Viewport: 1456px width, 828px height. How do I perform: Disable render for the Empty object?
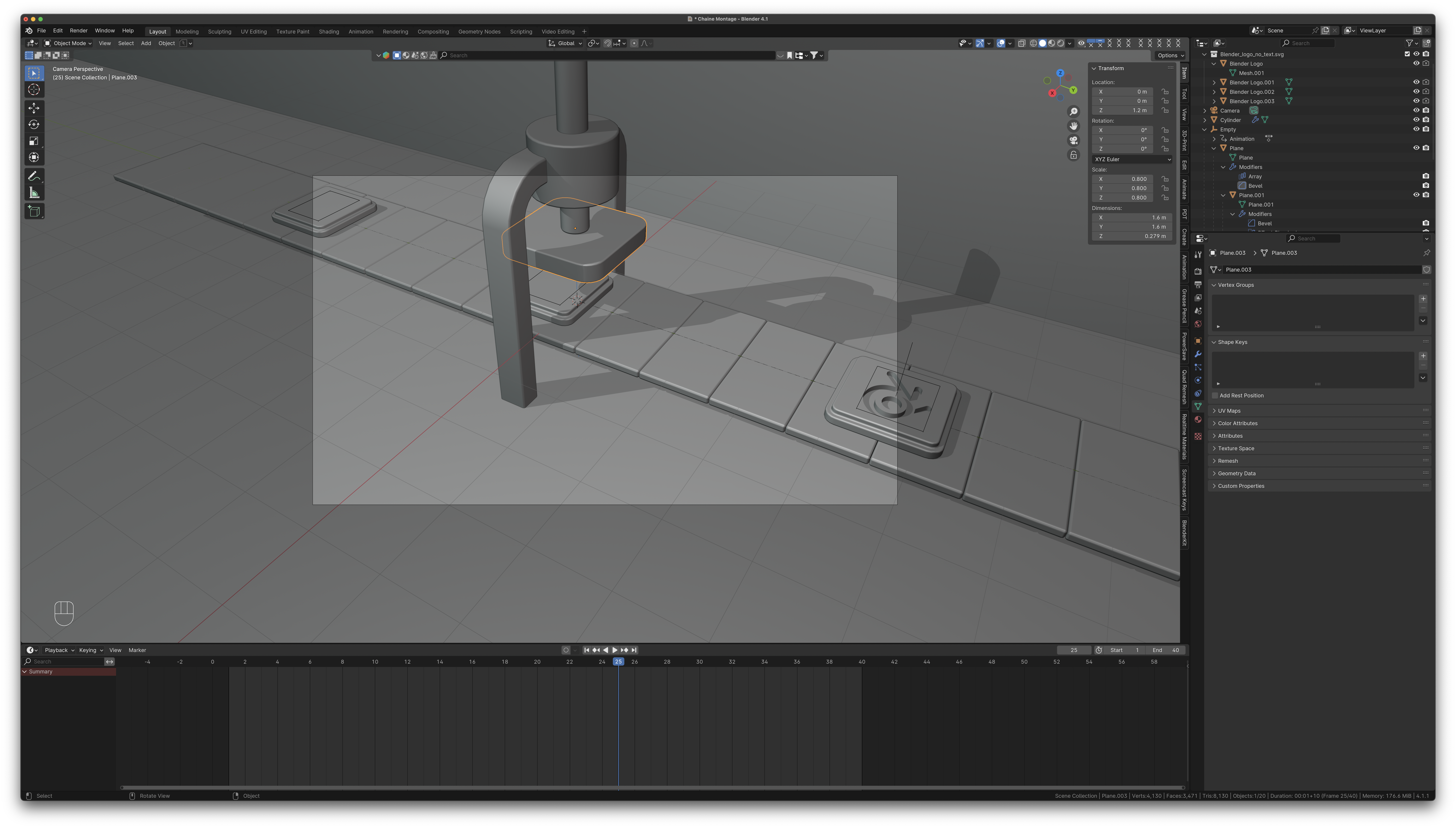1426,129
